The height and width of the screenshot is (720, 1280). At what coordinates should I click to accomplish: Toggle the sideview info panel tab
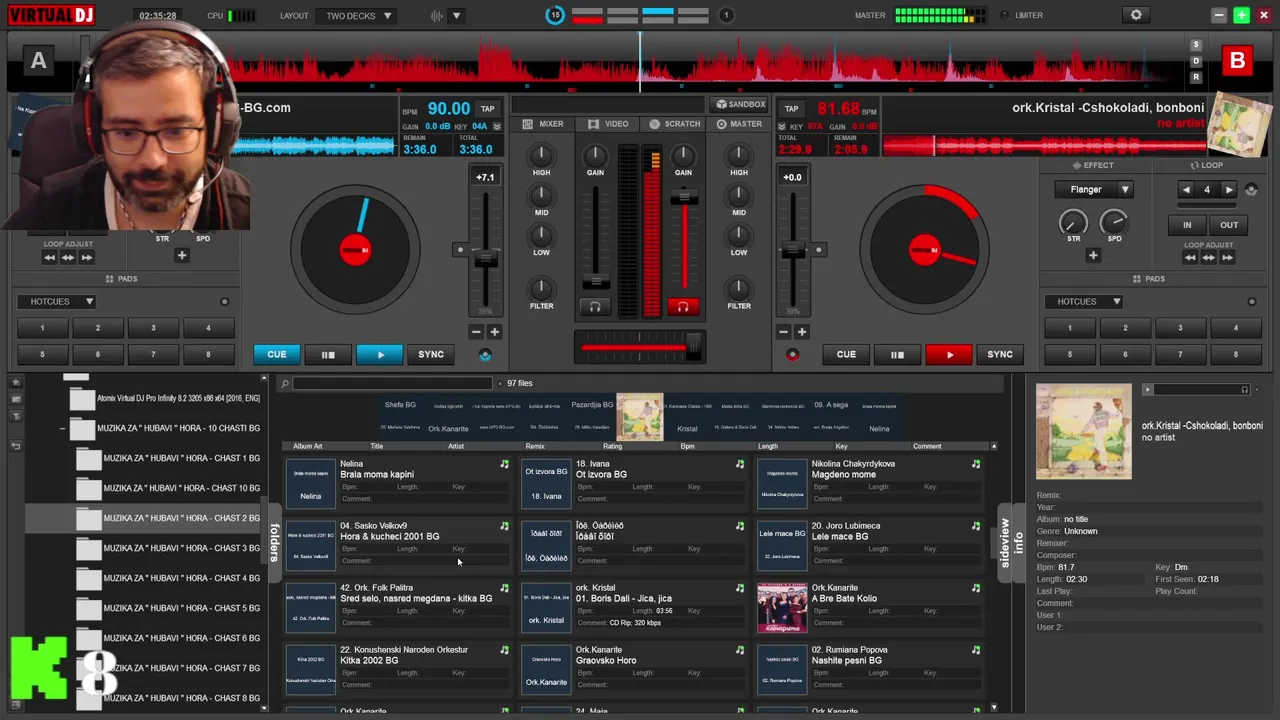click(x=1012, y=541)
